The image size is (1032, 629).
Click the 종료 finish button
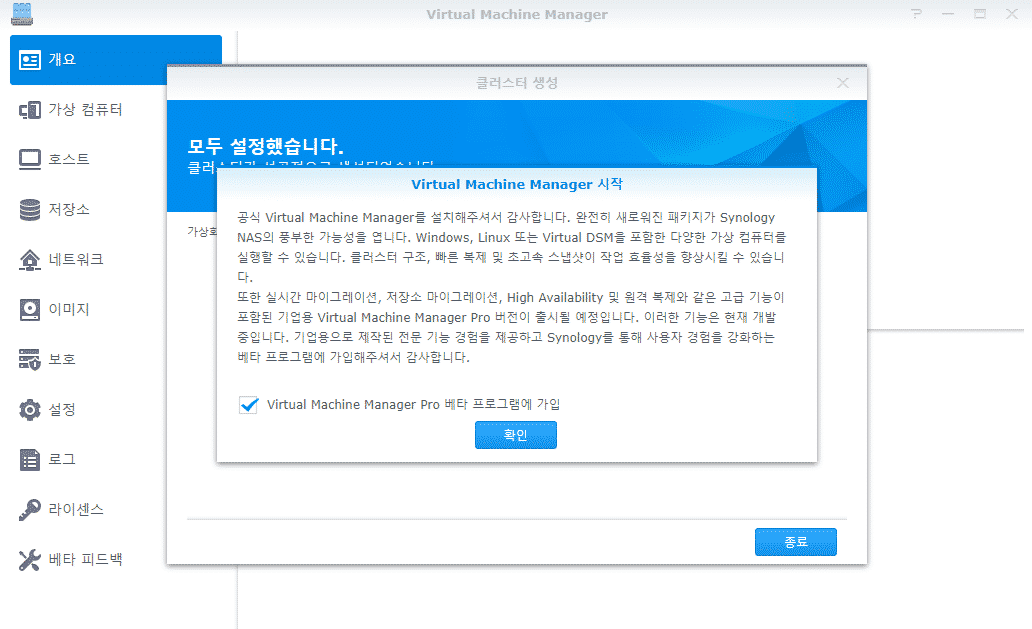pyautogui.click(x=796, y=541)
